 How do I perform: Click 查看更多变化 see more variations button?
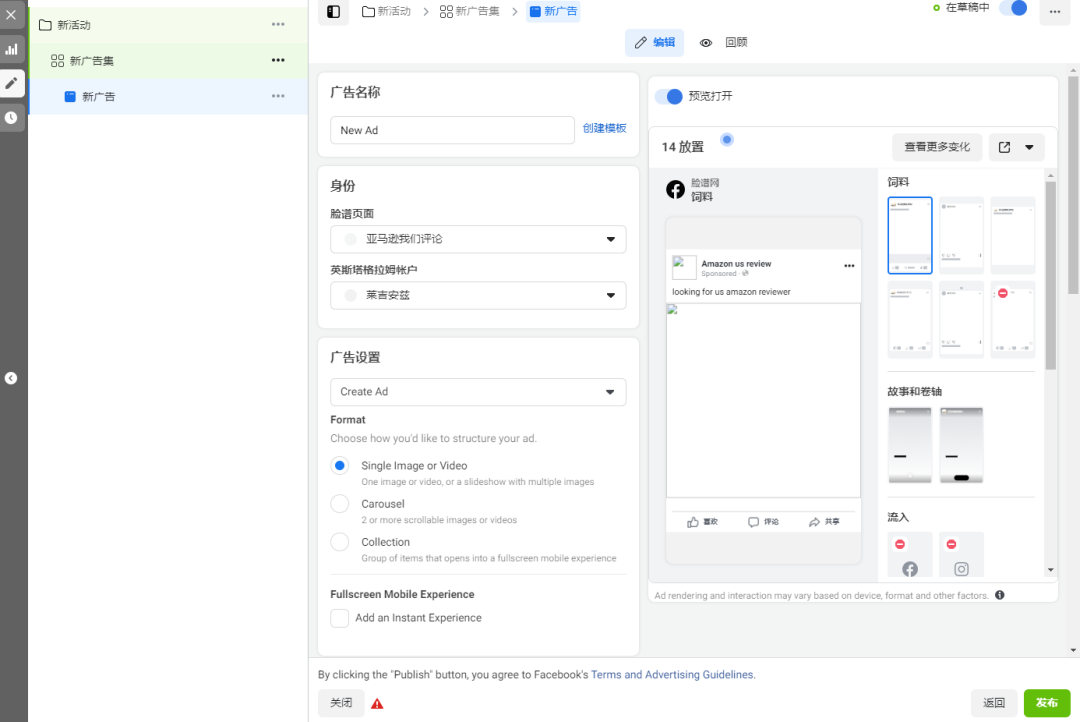(937, 147)
